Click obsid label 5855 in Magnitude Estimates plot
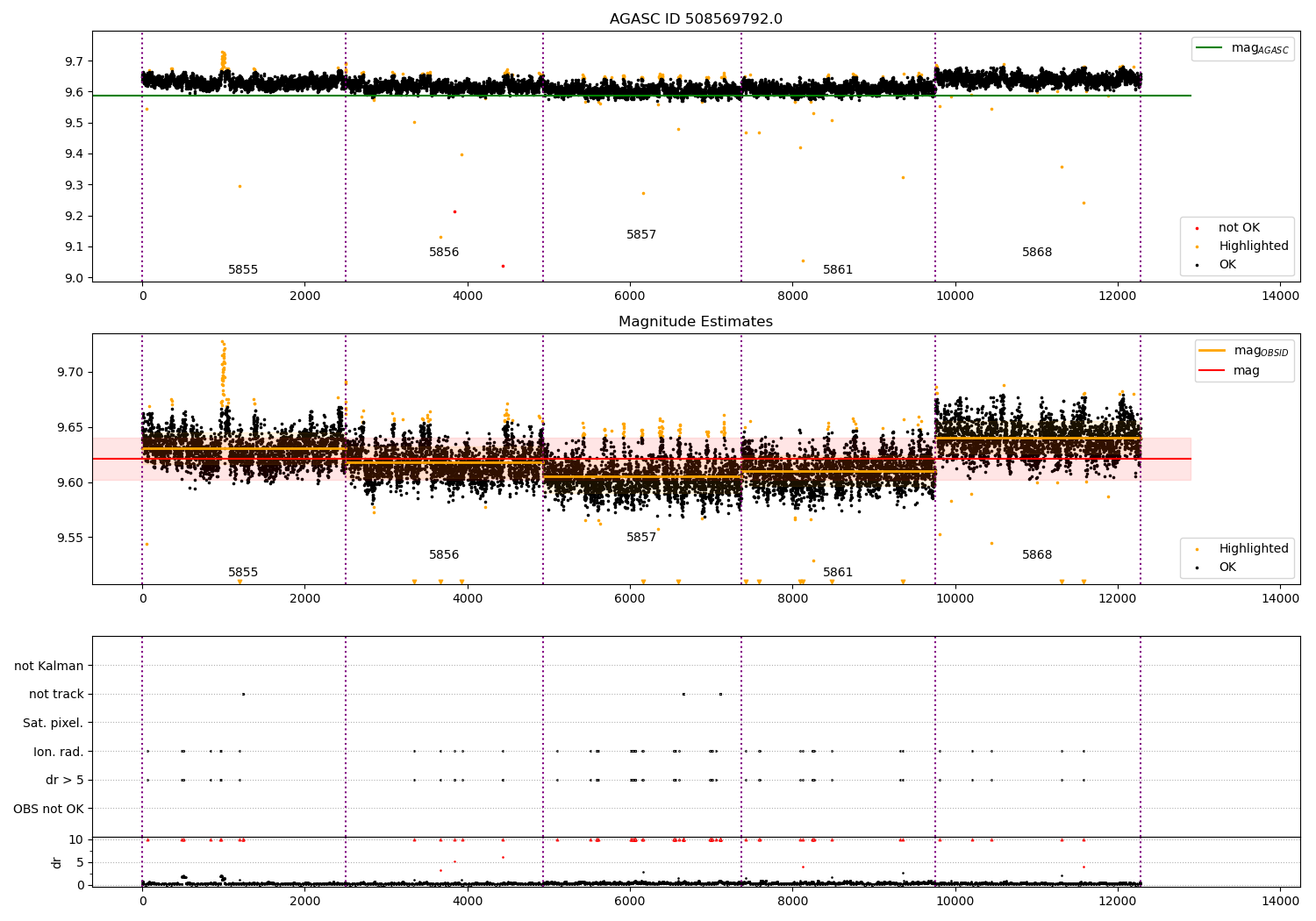 tap(243, 573)
